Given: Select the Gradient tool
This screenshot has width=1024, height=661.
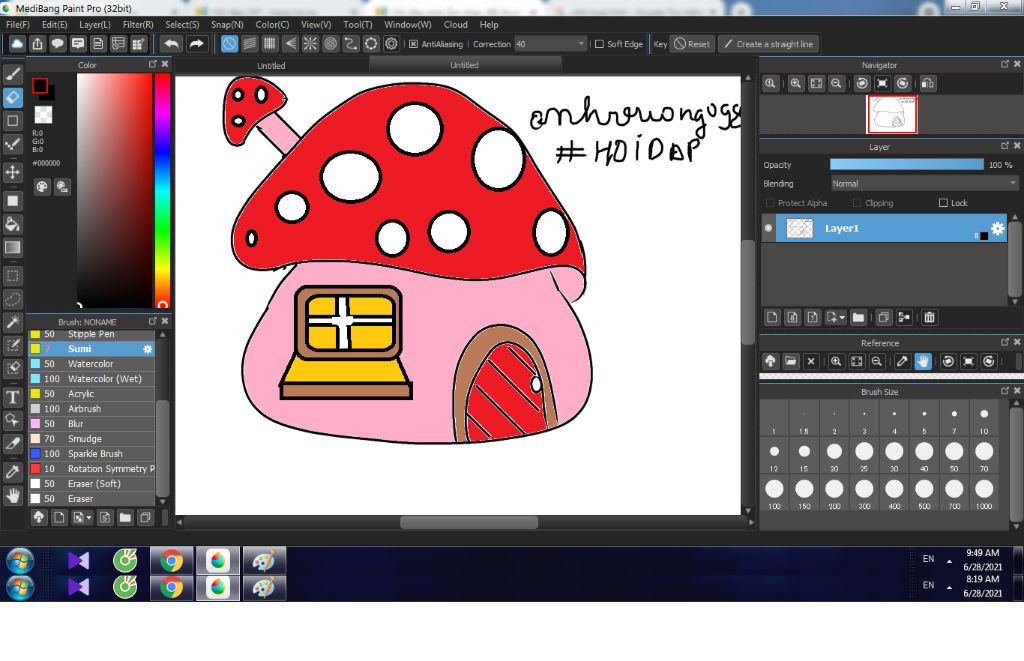Looking at the screenshot, I should [12, 248].
